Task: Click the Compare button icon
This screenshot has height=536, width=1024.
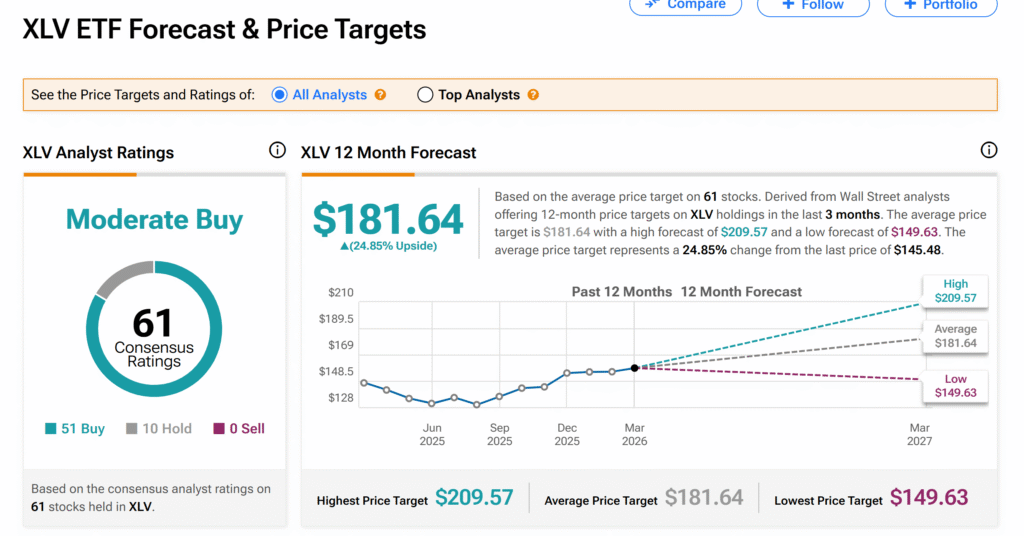Action: (652, 4)
